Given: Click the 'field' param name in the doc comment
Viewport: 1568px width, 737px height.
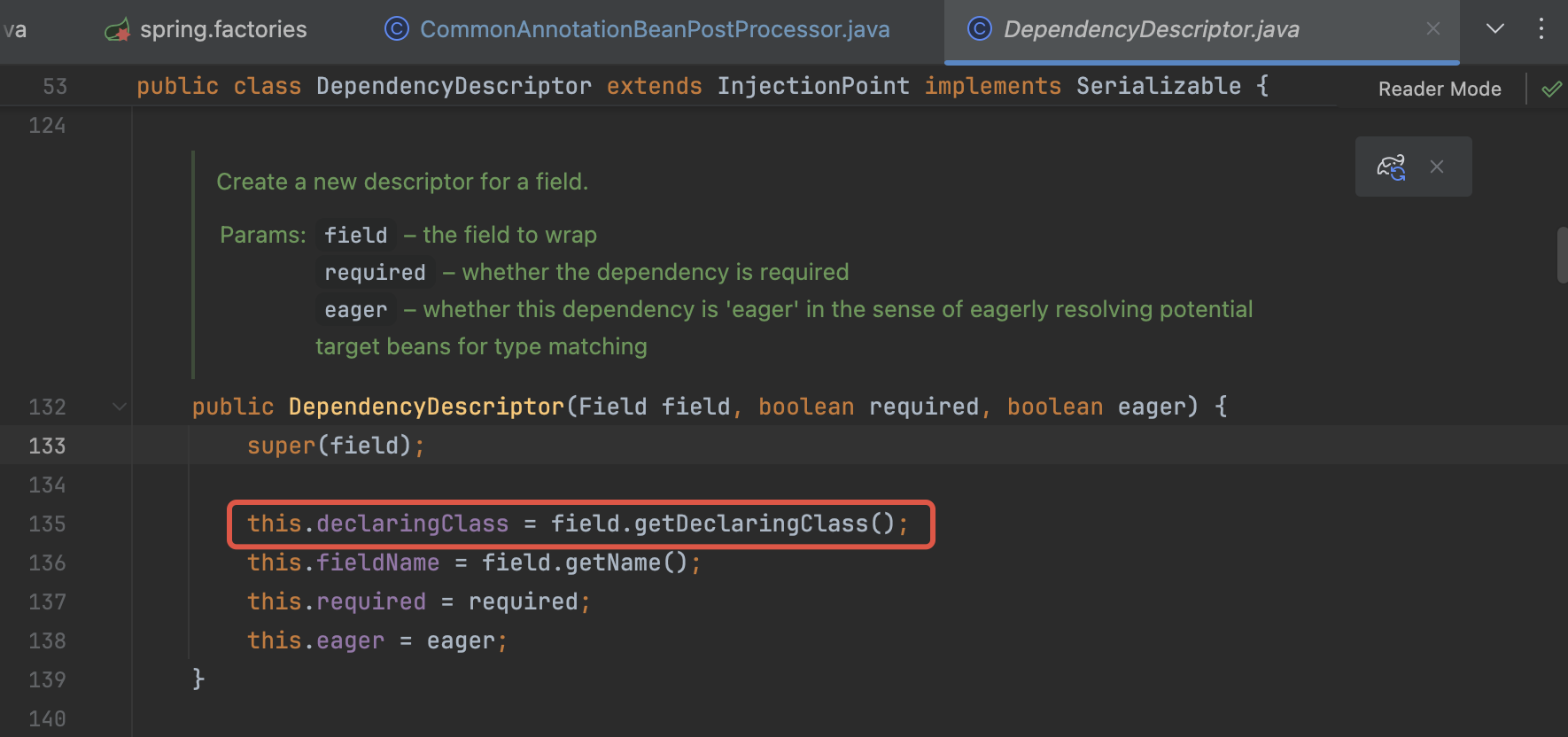Looking at the screenshot, I should 355,236.
